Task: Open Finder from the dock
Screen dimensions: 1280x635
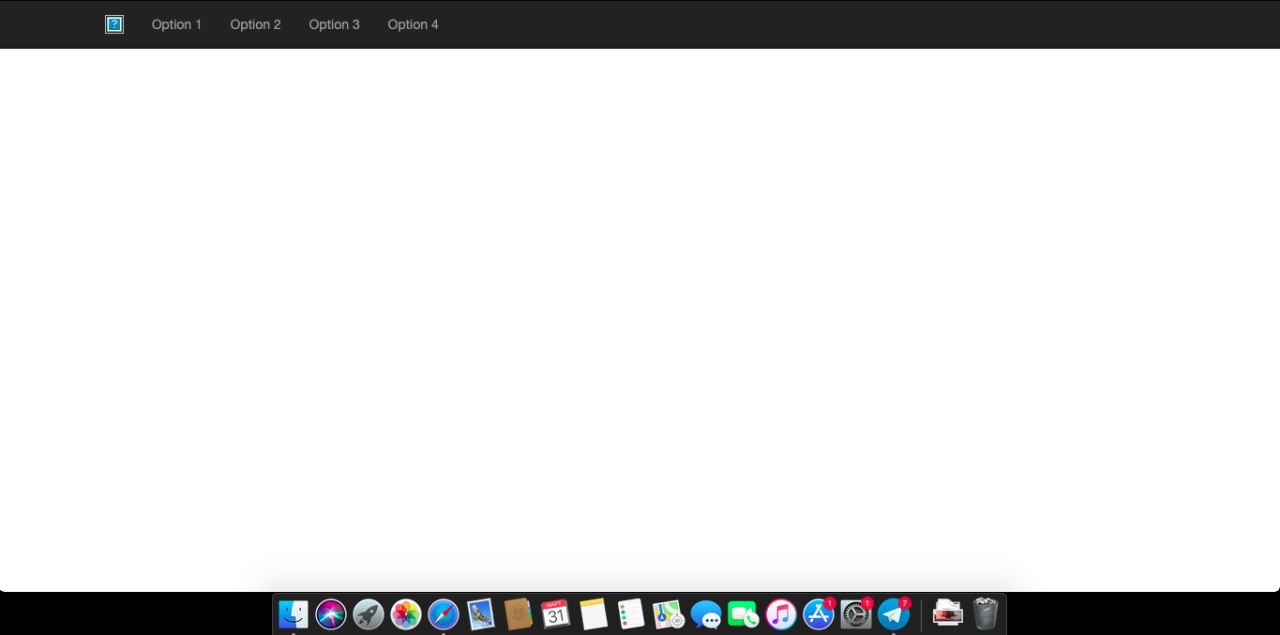Action: tap(293, 614)
